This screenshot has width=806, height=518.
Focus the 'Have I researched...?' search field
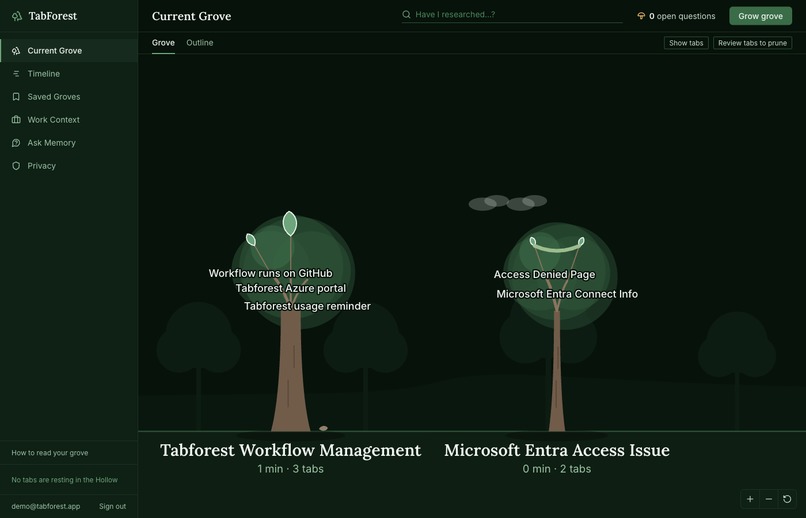point(512,14)
